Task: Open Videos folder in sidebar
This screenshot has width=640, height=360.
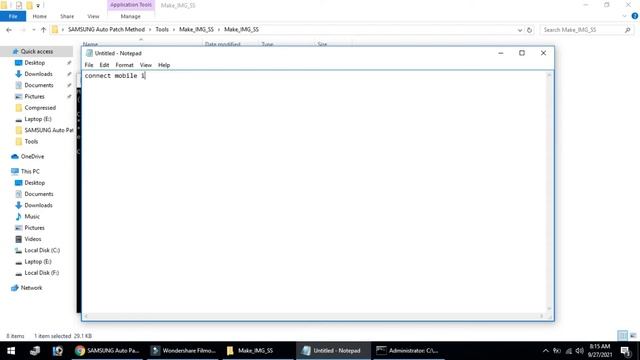Action: 33,239
